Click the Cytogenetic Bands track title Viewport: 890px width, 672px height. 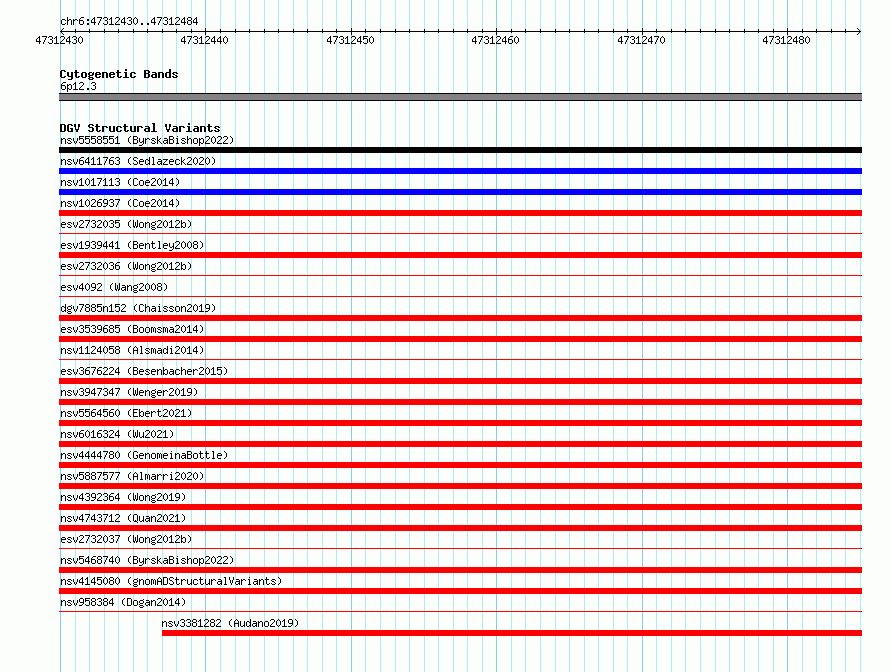(x=119, y=74)
